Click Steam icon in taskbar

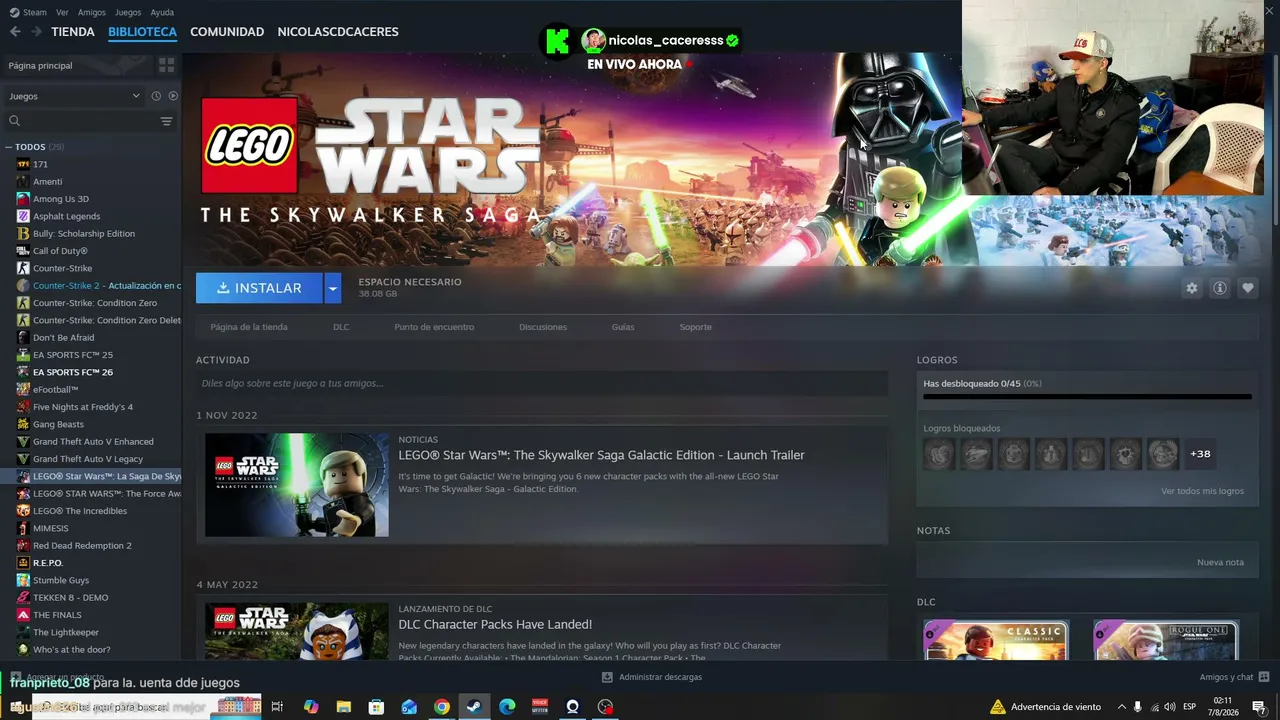[x=474, y=707]
